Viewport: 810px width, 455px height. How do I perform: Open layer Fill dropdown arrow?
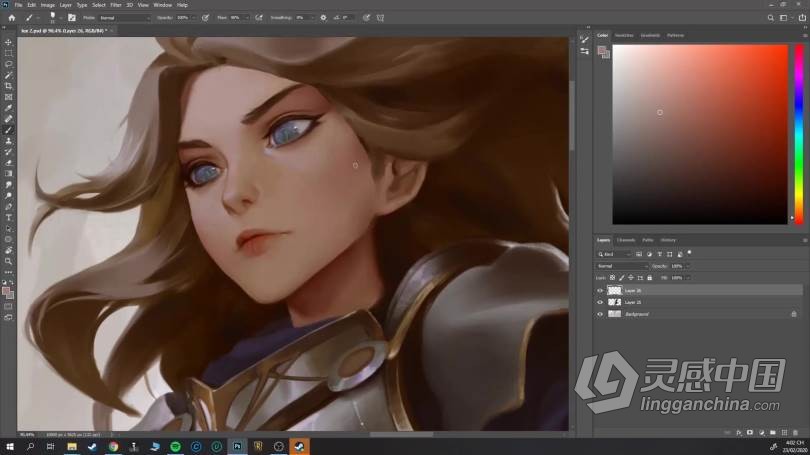(688, 278)
